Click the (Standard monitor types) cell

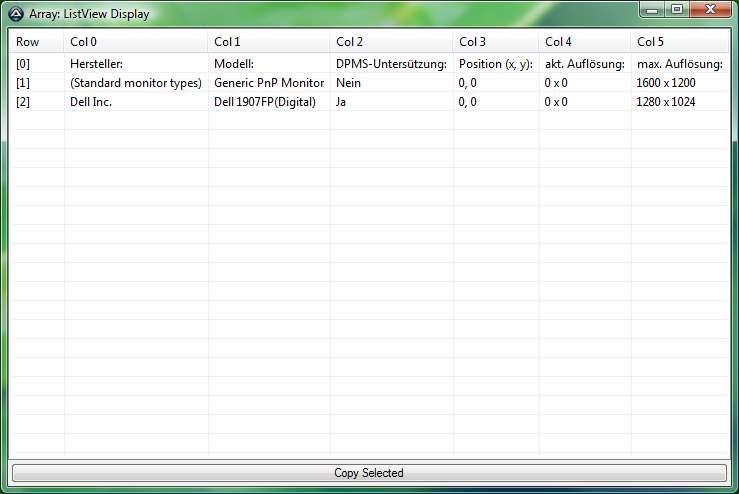point(136,83)
